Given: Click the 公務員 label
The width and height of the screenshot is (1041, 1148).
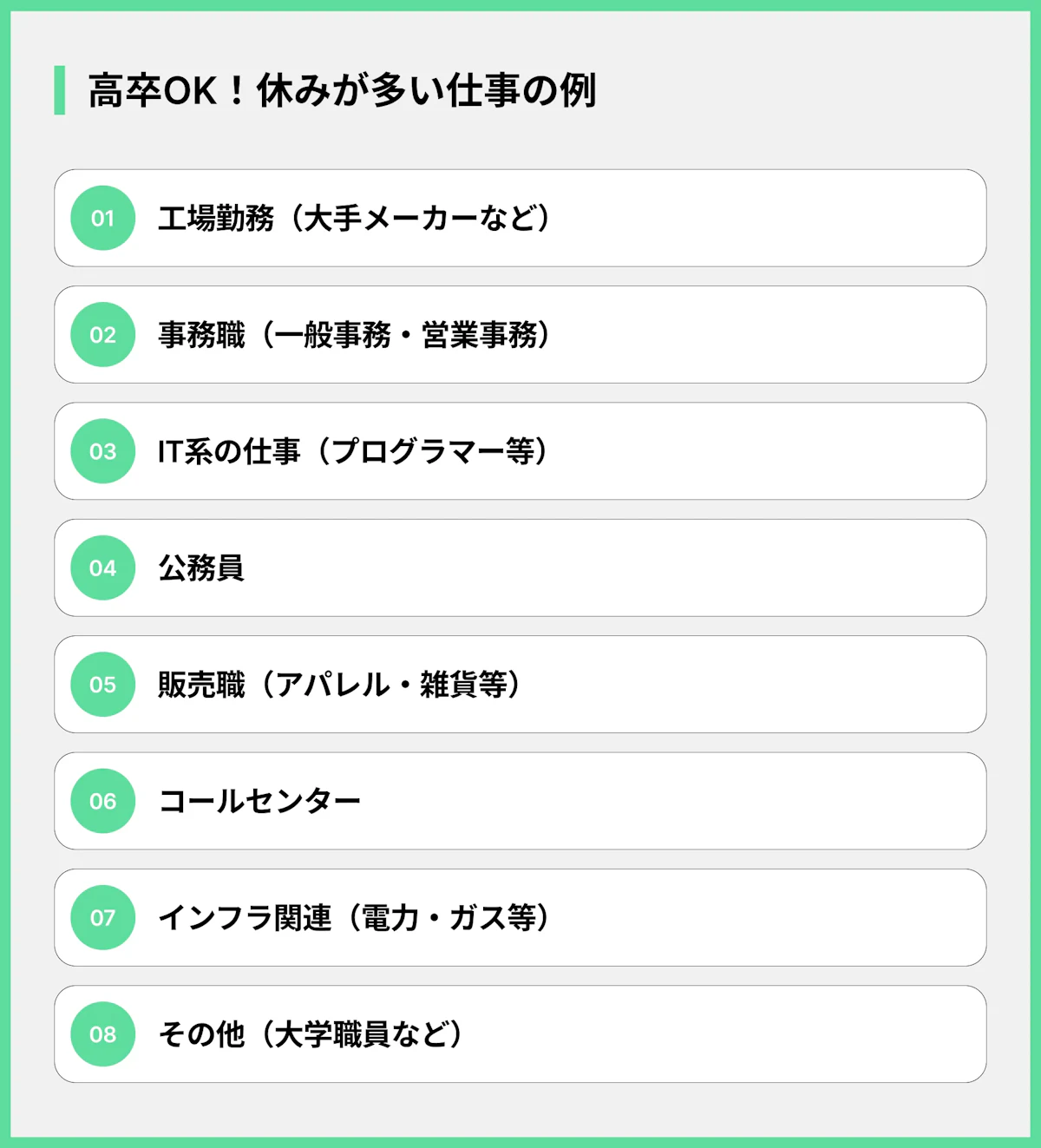Looking at the screenshot, I should coord(200,568).
